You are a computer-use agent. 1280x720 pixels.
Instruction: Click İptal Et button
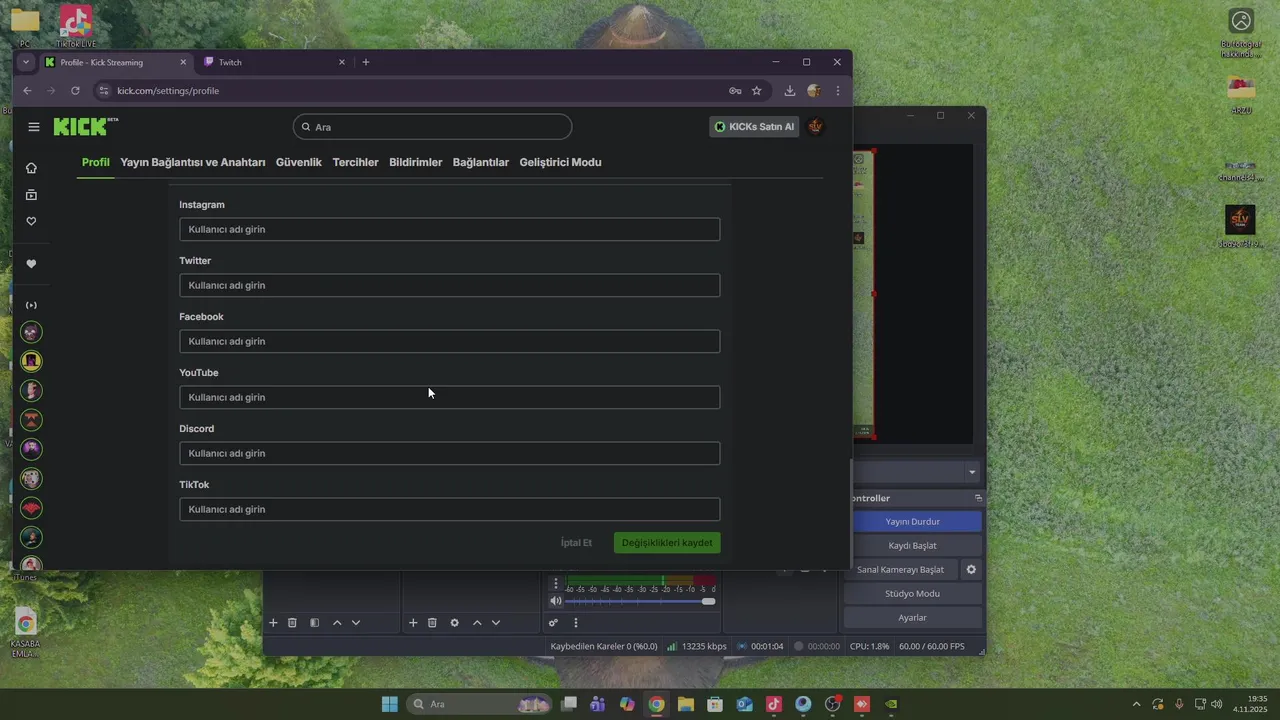[x=576, y=543]
